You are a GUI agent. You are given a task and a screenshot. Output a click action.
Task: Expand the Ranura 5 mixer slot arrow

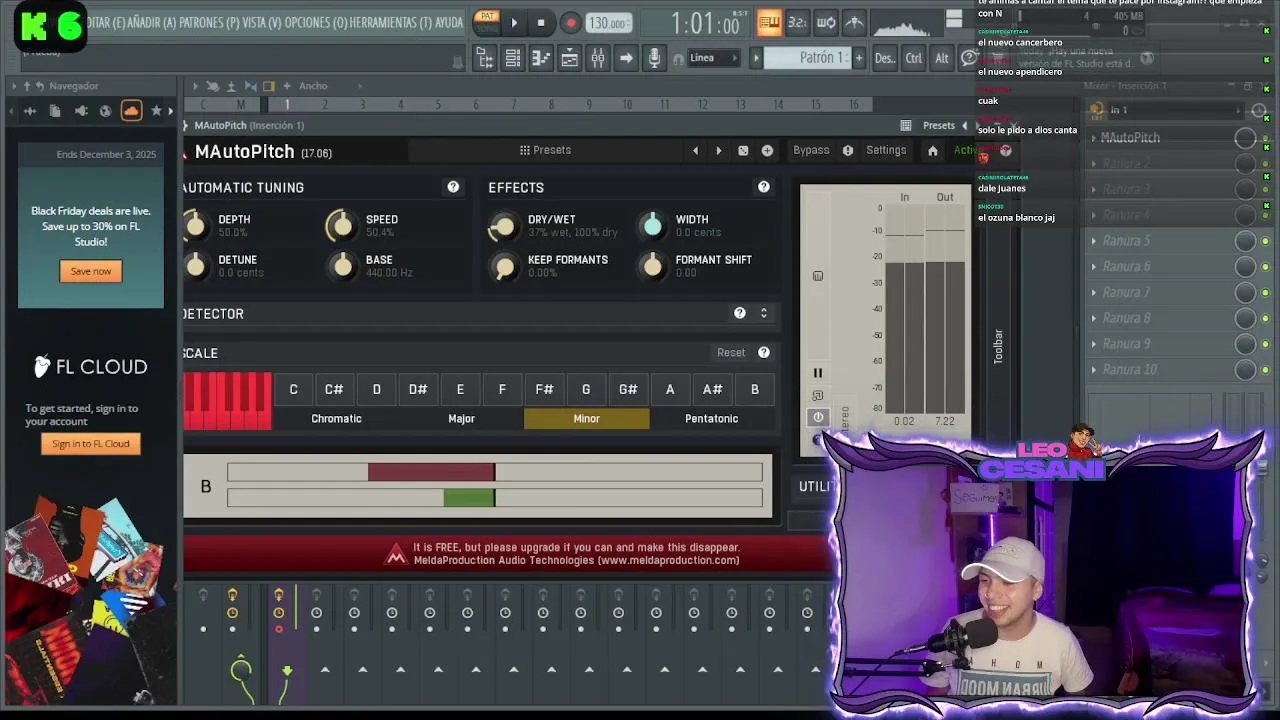tap(1094, 241)
